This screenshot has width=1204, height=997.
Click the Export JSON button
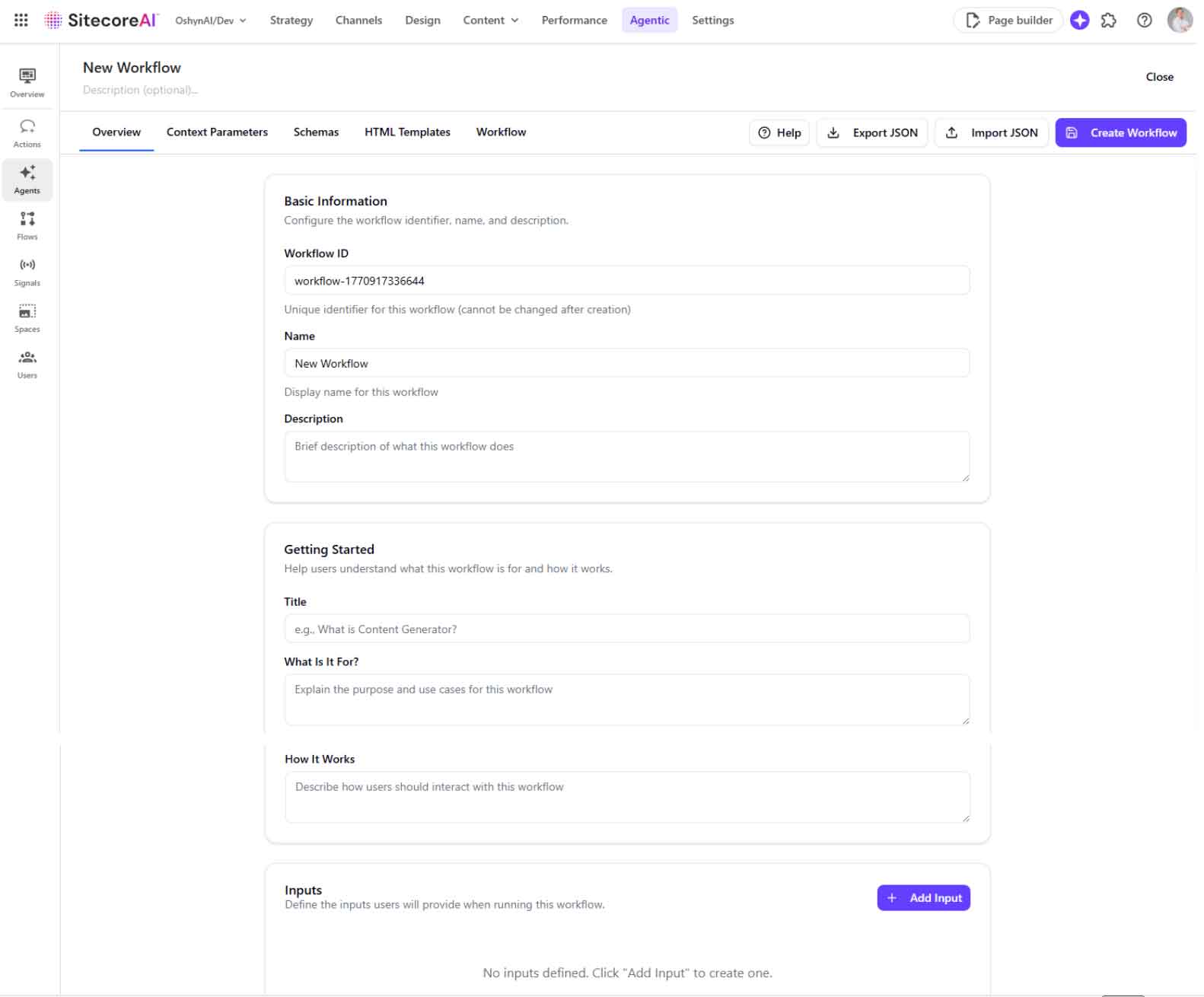(872, 132)
